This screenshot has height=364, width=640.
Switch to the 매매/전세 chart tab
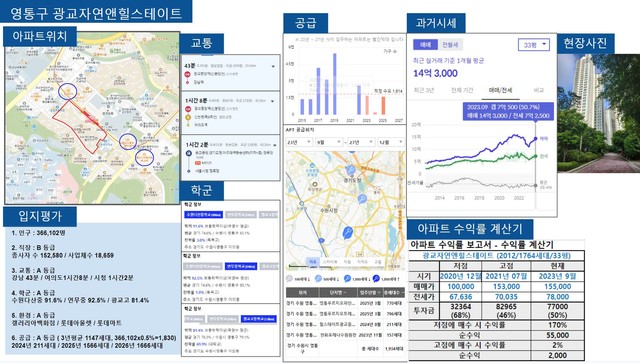coord(500,90)
